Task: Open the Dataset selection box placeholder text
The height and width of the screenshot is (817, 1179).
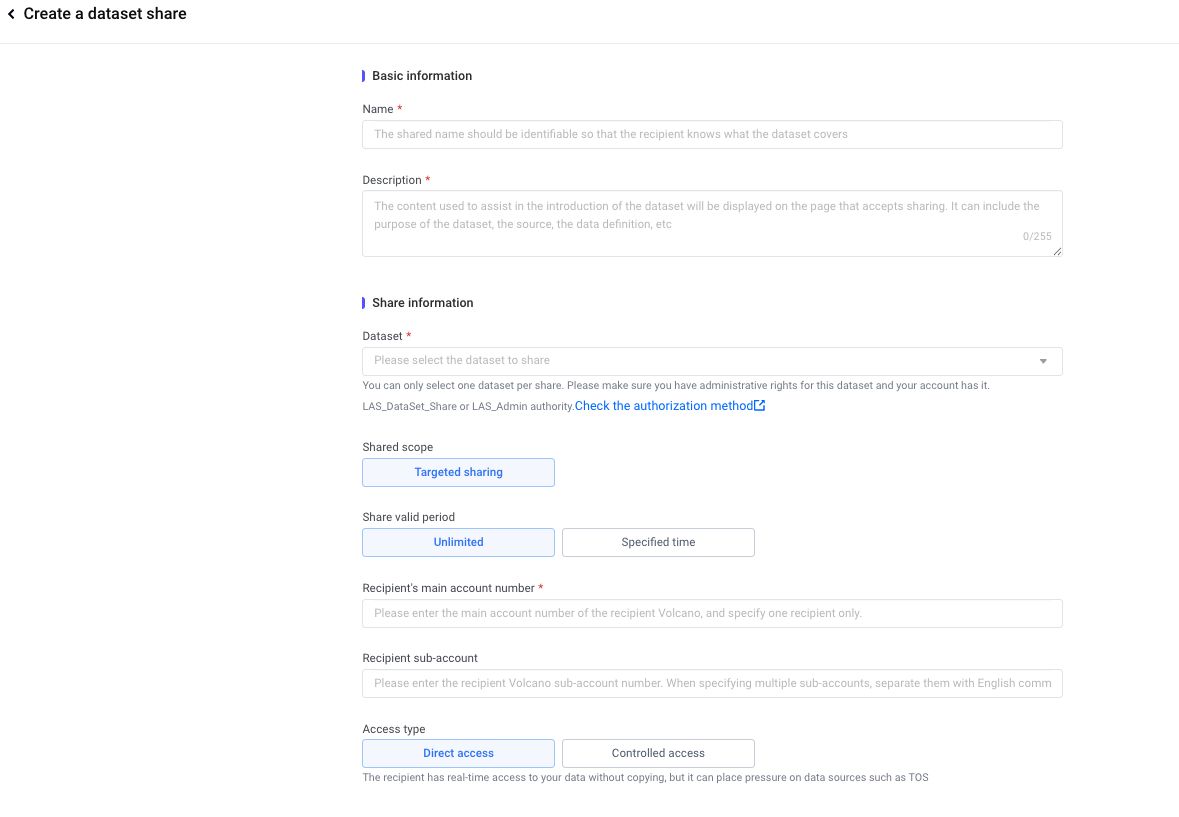Action: coord(462,360)
